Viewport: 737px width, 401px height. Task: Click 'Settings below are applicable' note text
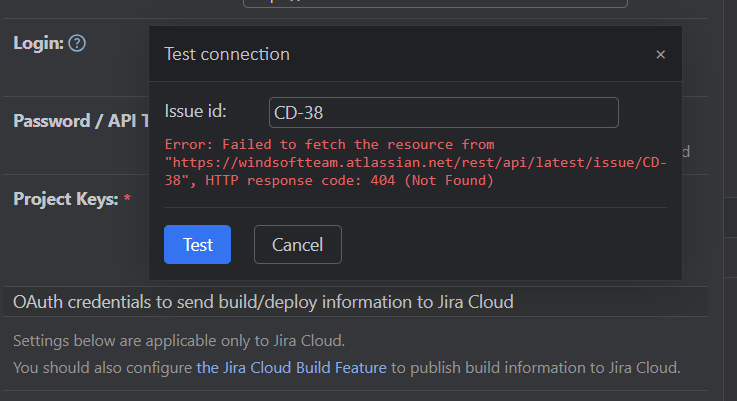[x=179, y=340]
